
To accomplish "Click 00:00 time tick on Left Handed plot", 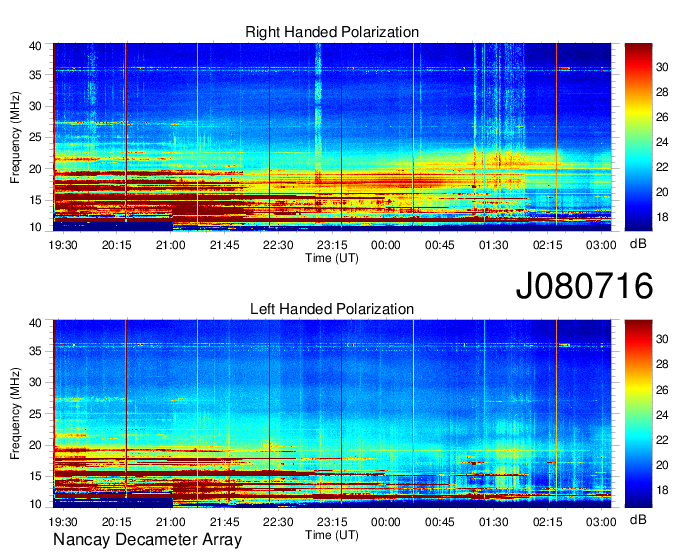I will [386, 522].
